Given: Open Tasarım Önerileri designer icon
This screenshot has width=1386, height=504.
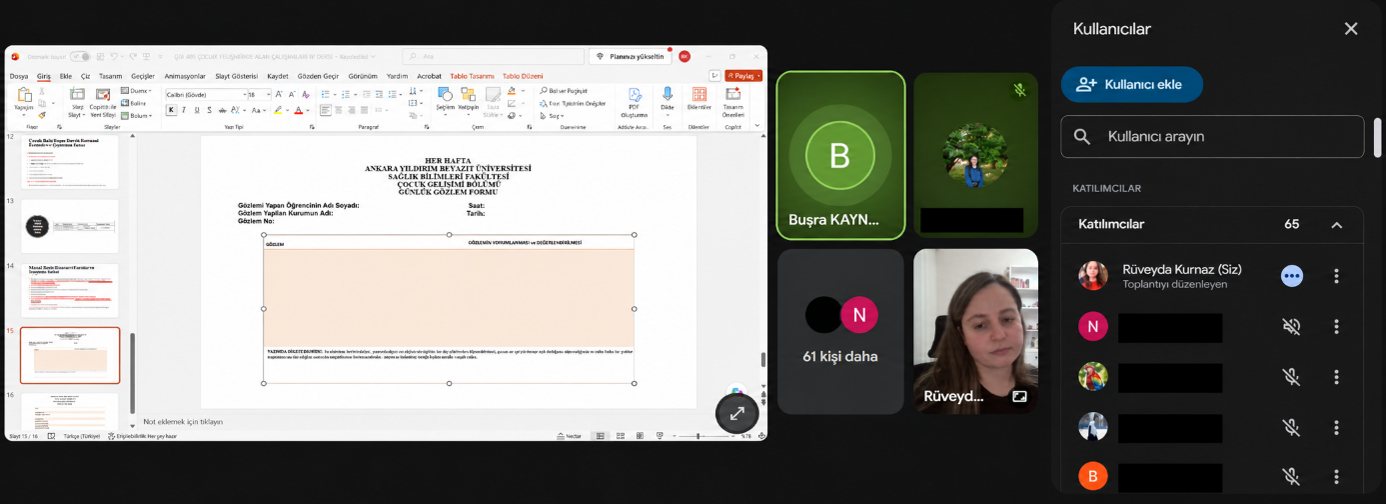Looking at the screenshot, I should 733,94.
